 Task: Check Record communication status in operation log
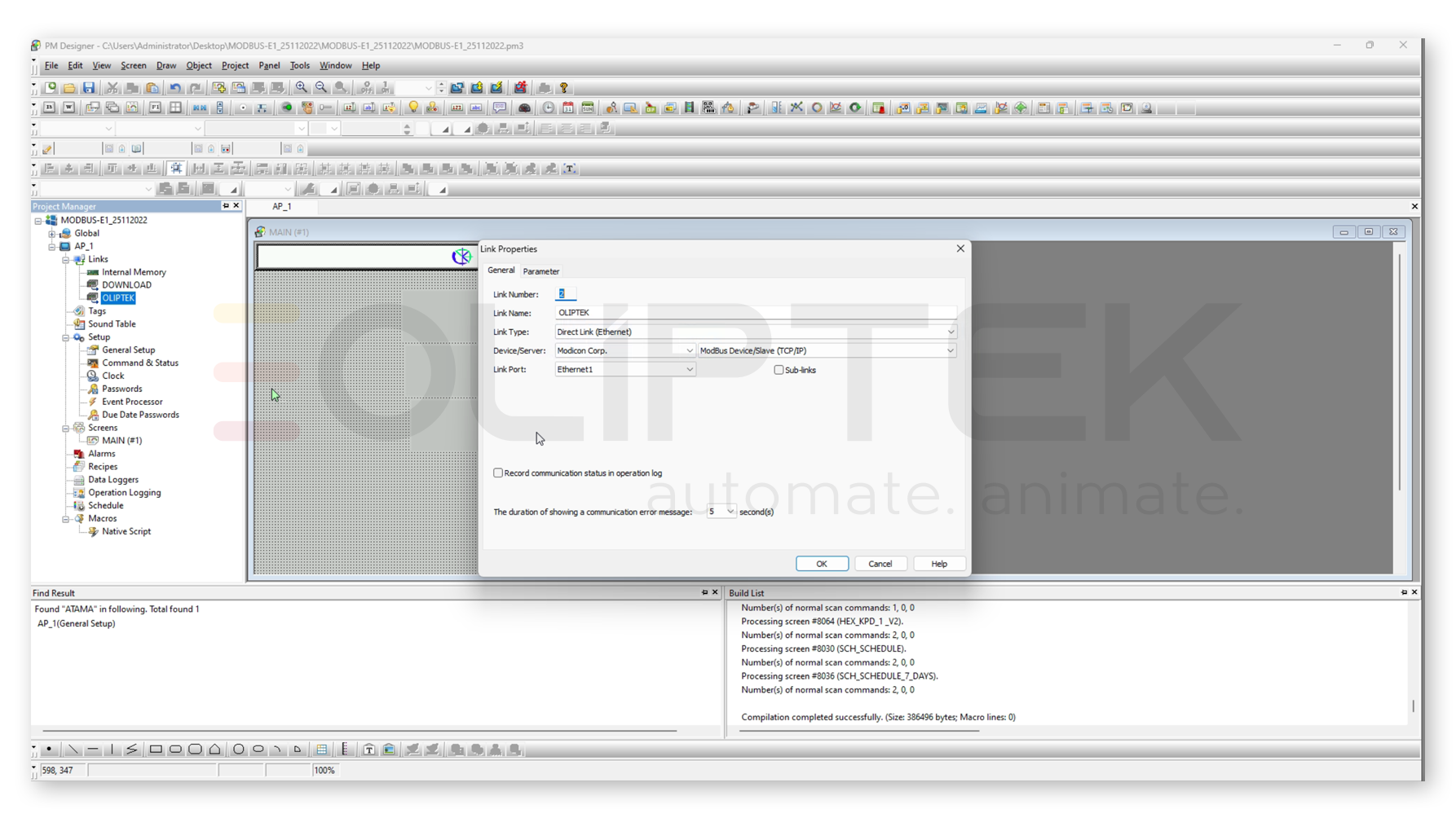pyautogui.click(x=498, y=473)
